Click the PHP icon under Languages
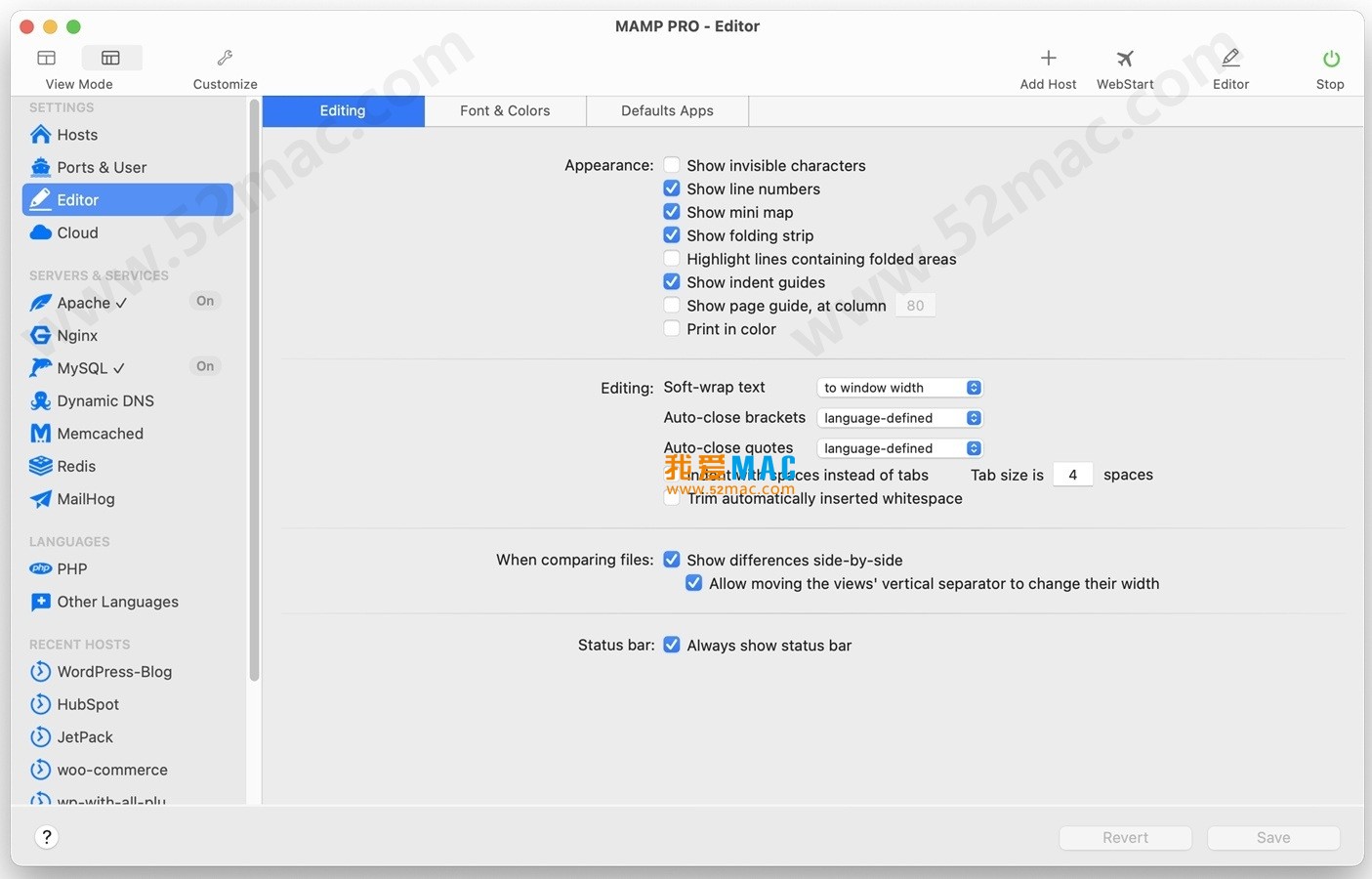This screenshot has width=1372, height=879. point(40,568)
